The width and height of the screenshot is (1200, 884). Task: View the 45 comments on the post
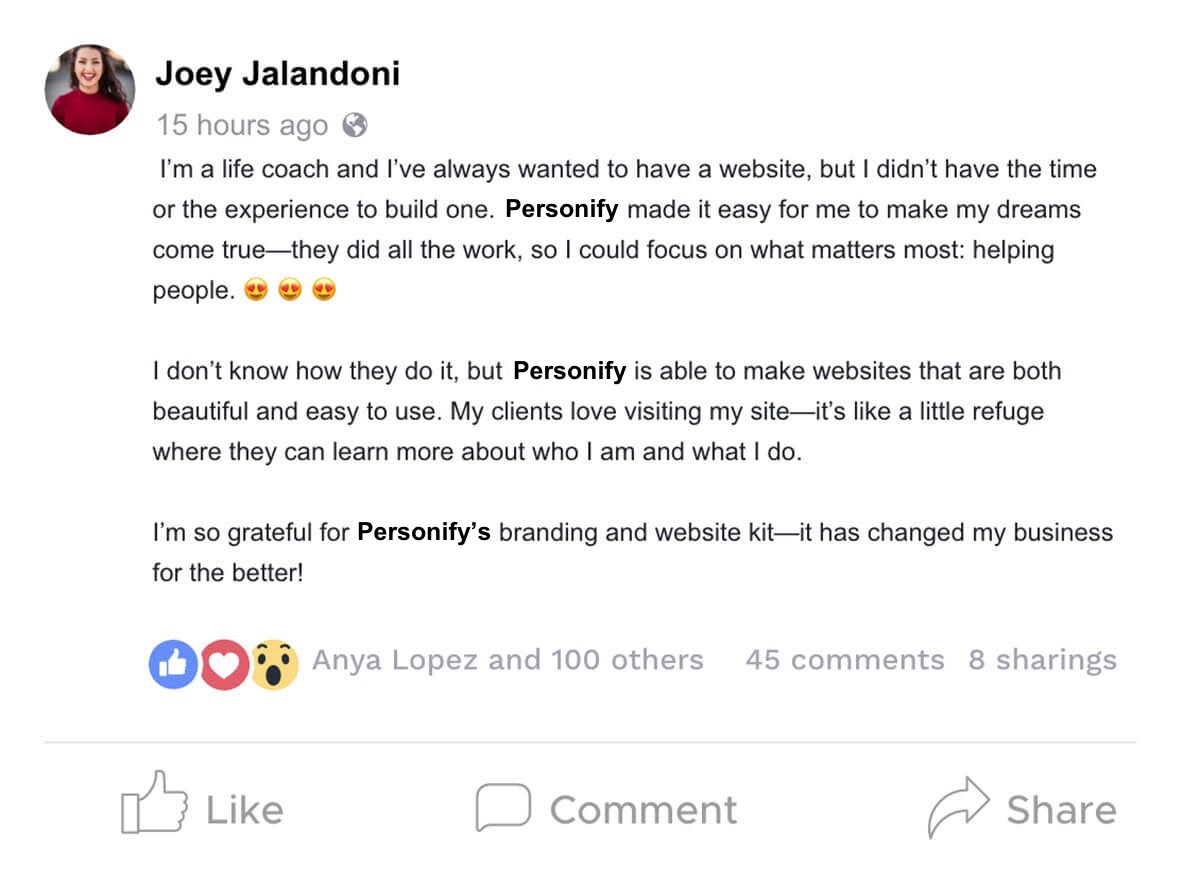coord(845,660)
